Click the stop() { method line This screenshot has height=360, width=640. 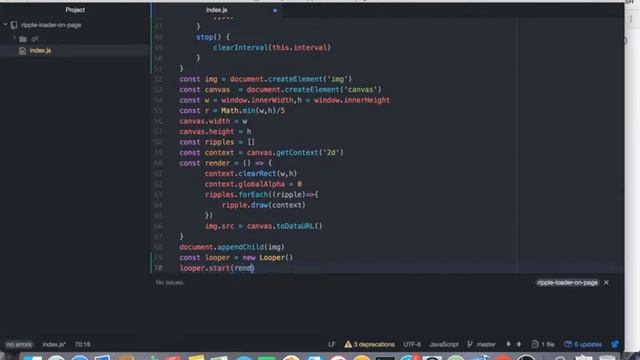coord(213,37)
